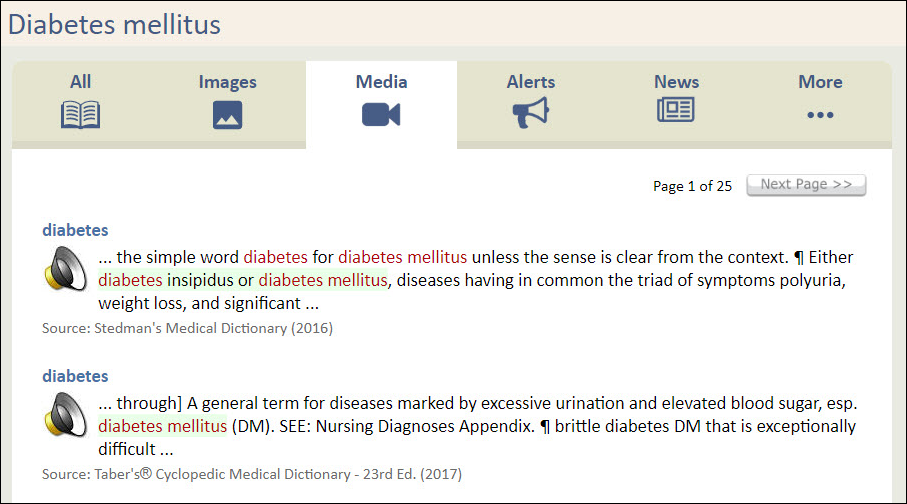Image resolution: width=907 pixels, height=504 pixels.
Task: Click the picture icon under Images
Action: [227, 115]
